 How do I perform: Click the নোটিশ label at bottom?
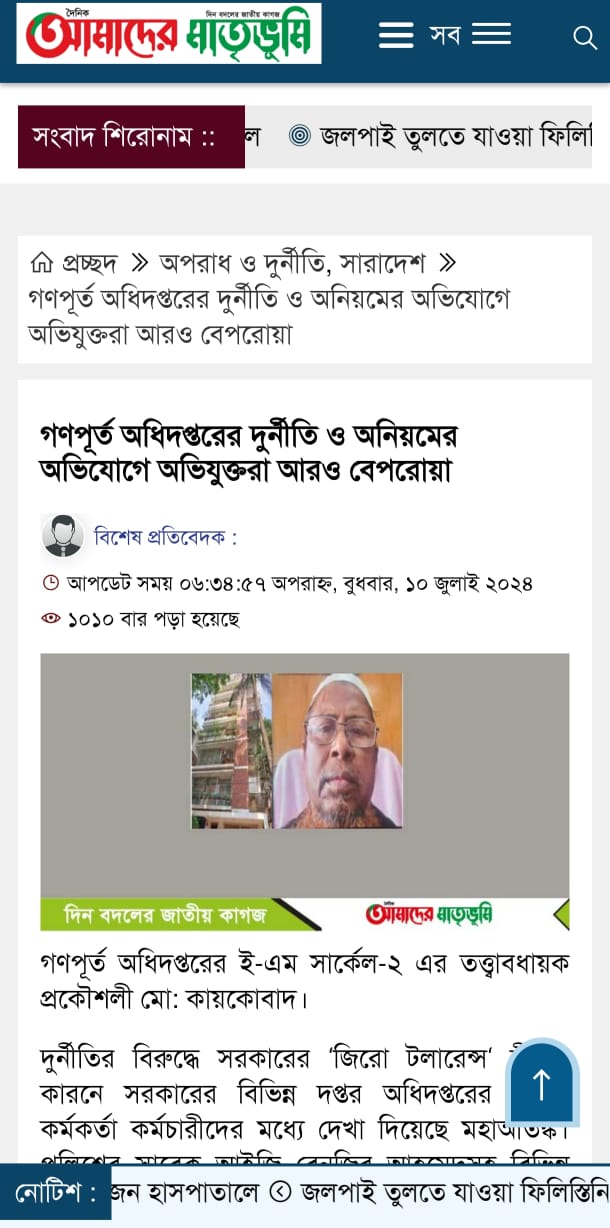(56, 1192)
